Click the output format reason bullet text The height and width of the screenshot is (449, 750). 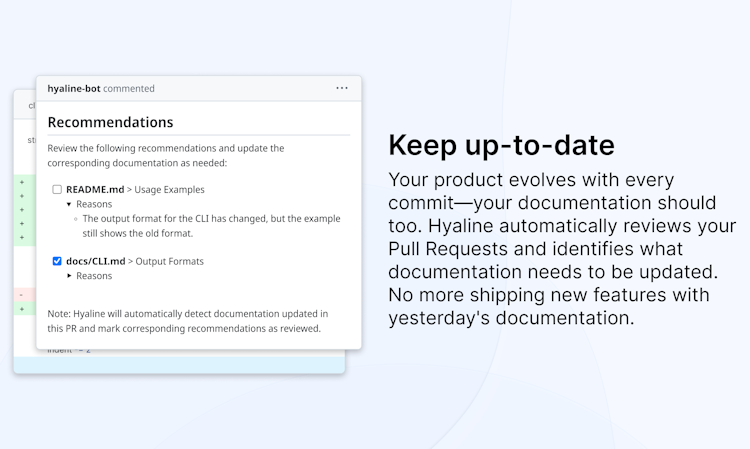[211, 226]
